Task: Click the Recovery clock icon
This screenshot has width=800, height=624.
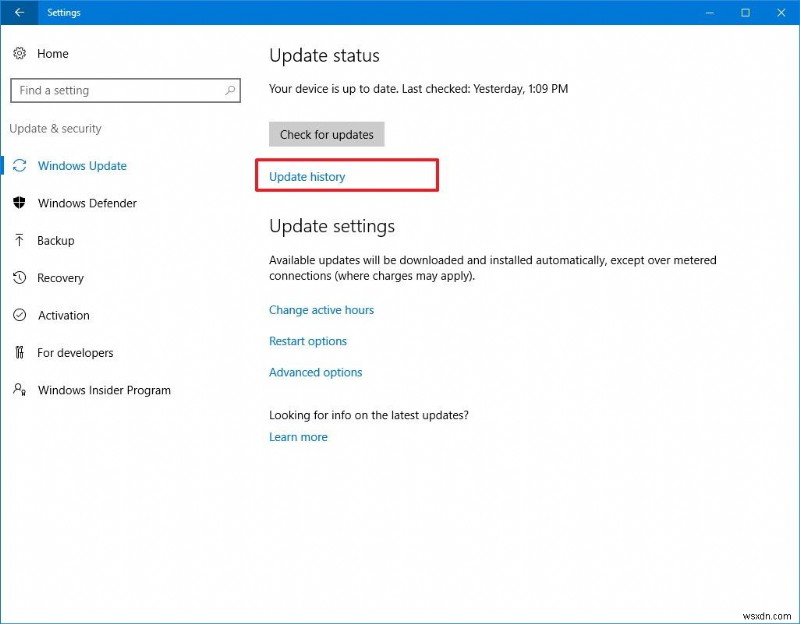Action: click(20, 278)
